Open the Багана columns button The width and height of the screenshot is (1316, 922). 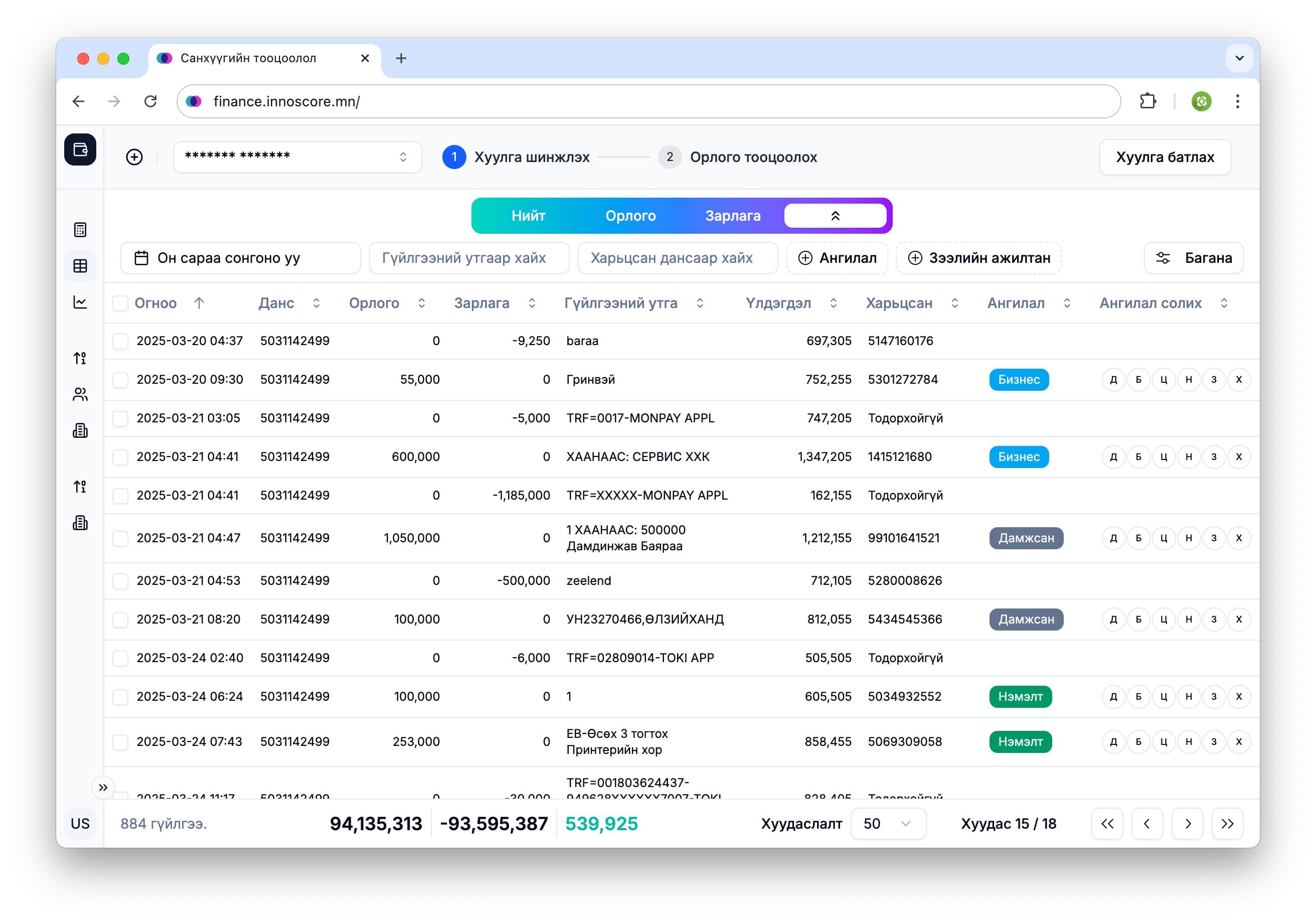tap(1193, 258)
